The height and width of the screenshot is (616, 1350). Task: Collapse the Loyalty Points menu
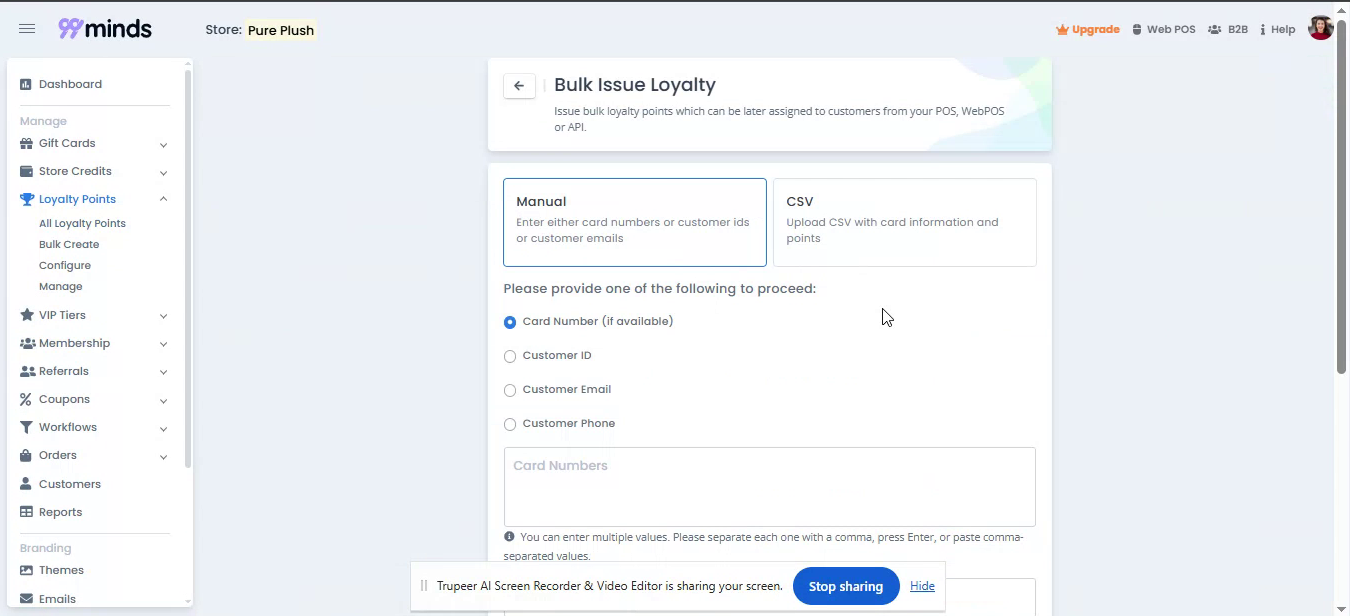point(163,199)
